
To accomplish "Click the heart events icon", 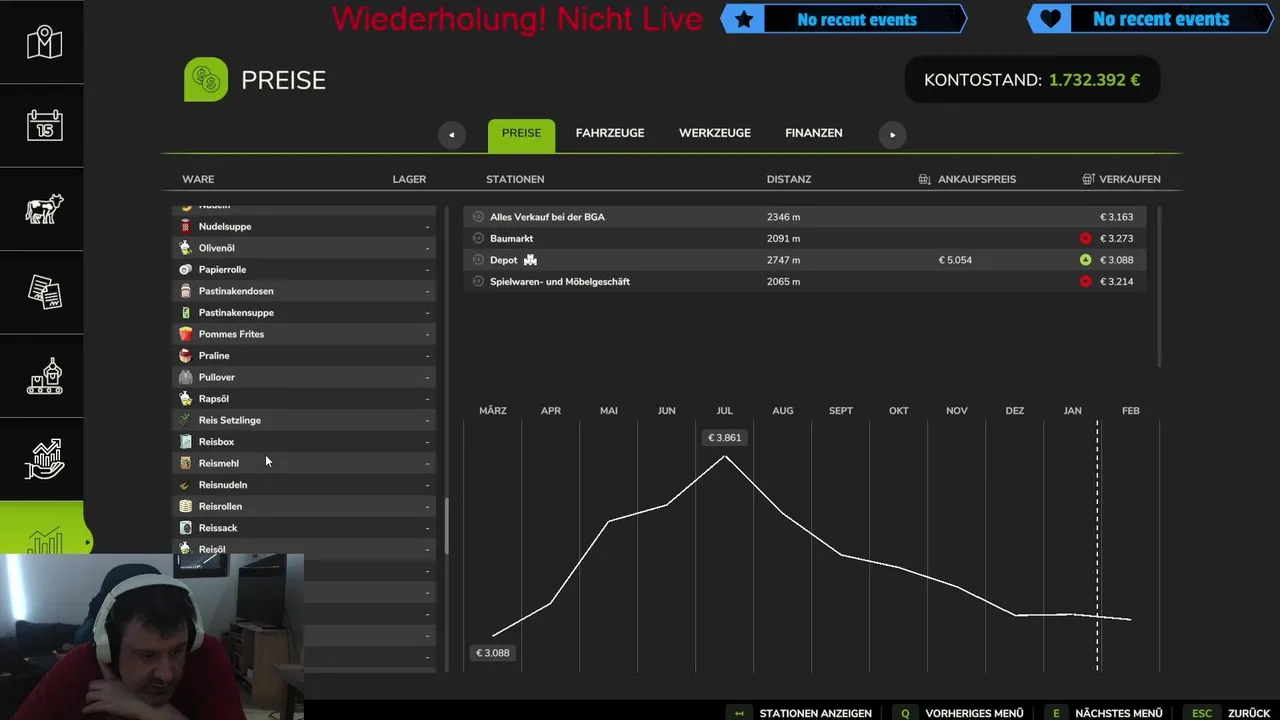I will click(x=1050, y=19).
